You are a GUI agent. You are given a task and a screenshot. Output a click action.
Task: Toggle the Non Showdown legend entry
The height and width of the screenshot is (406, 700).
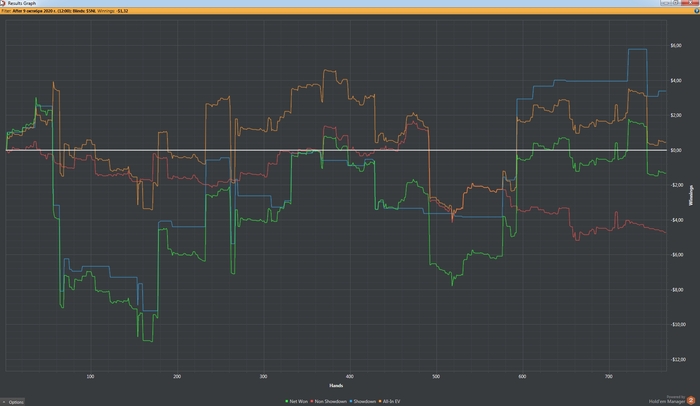pos(329,401)
